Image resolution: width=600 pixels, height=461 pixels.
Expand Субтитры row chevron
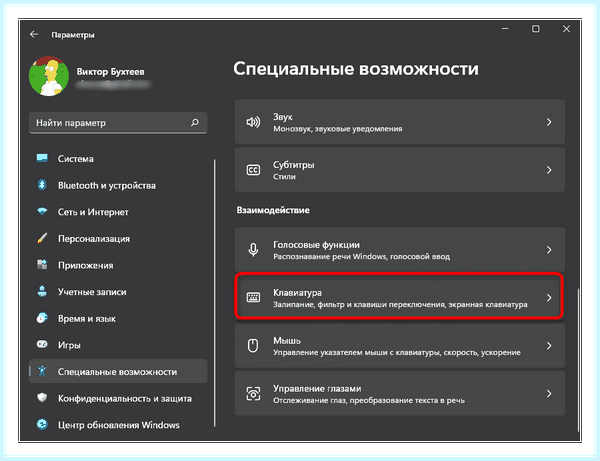(549, 170)
